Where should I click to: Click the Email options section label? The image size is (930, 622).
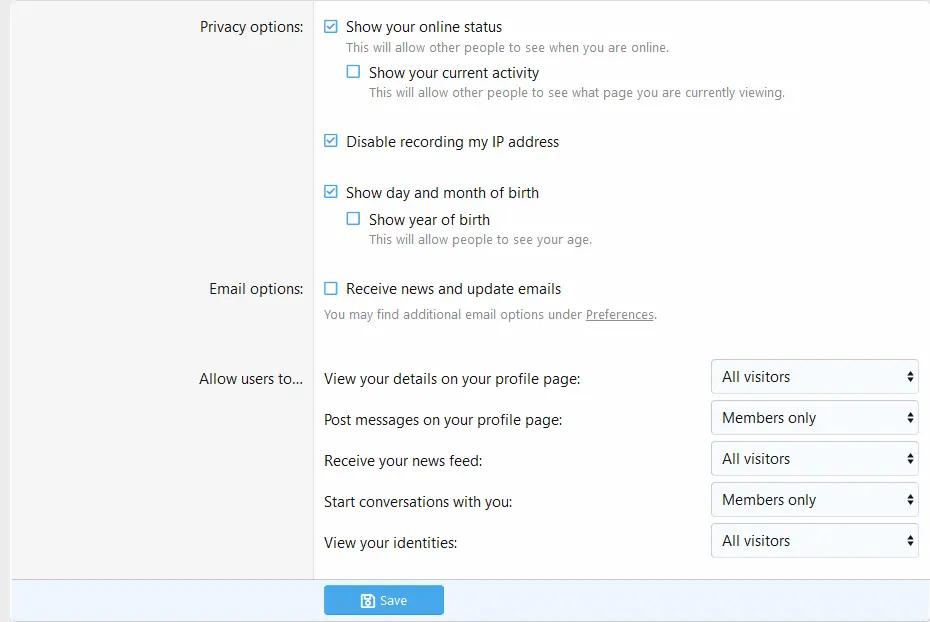pyautogui.click(x=256, y=289)
